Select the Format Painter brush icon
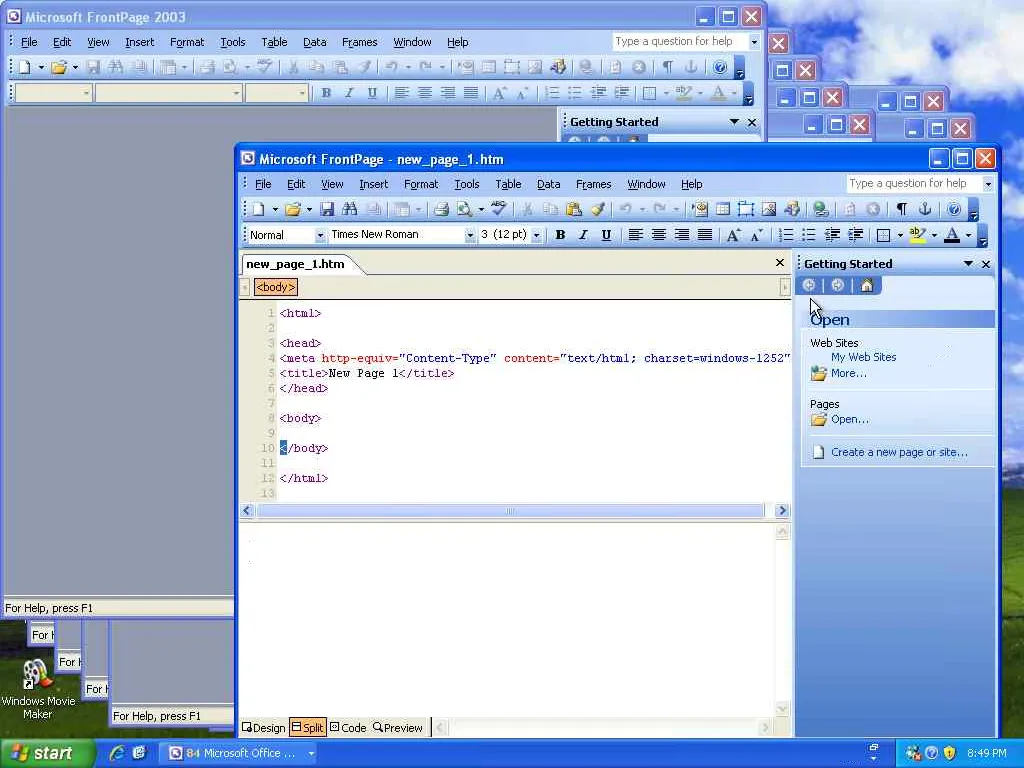This screenshot has width=1024, height=768. (x=597, y=209)
